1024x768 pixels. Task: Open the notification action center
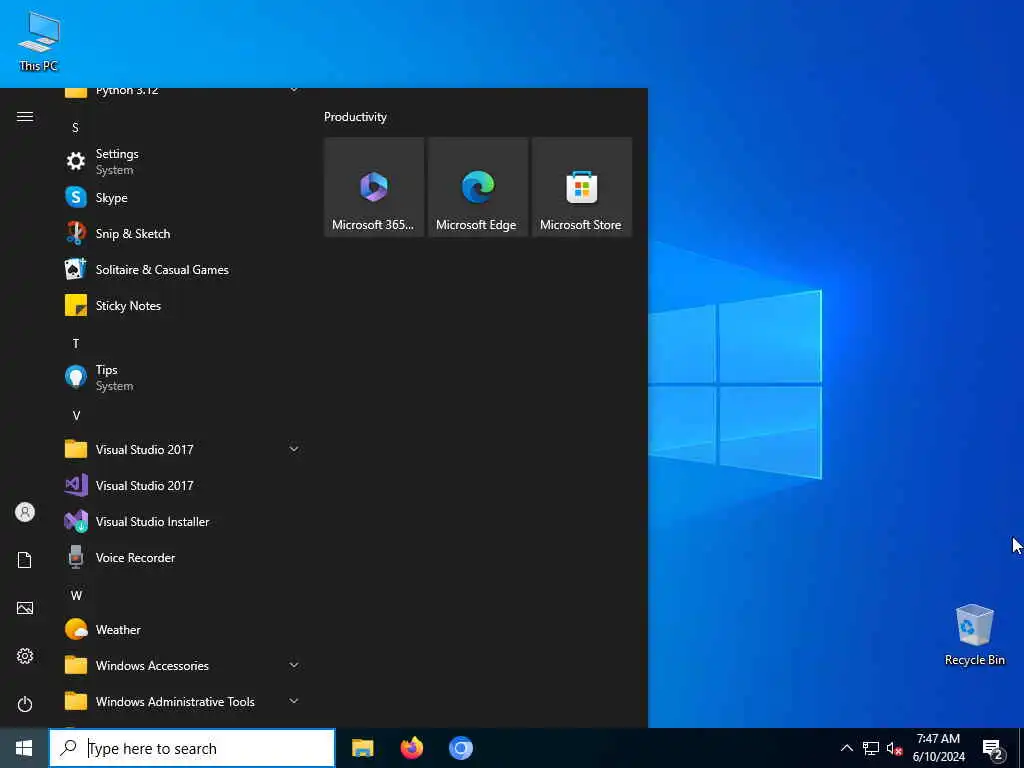point(993,749)
